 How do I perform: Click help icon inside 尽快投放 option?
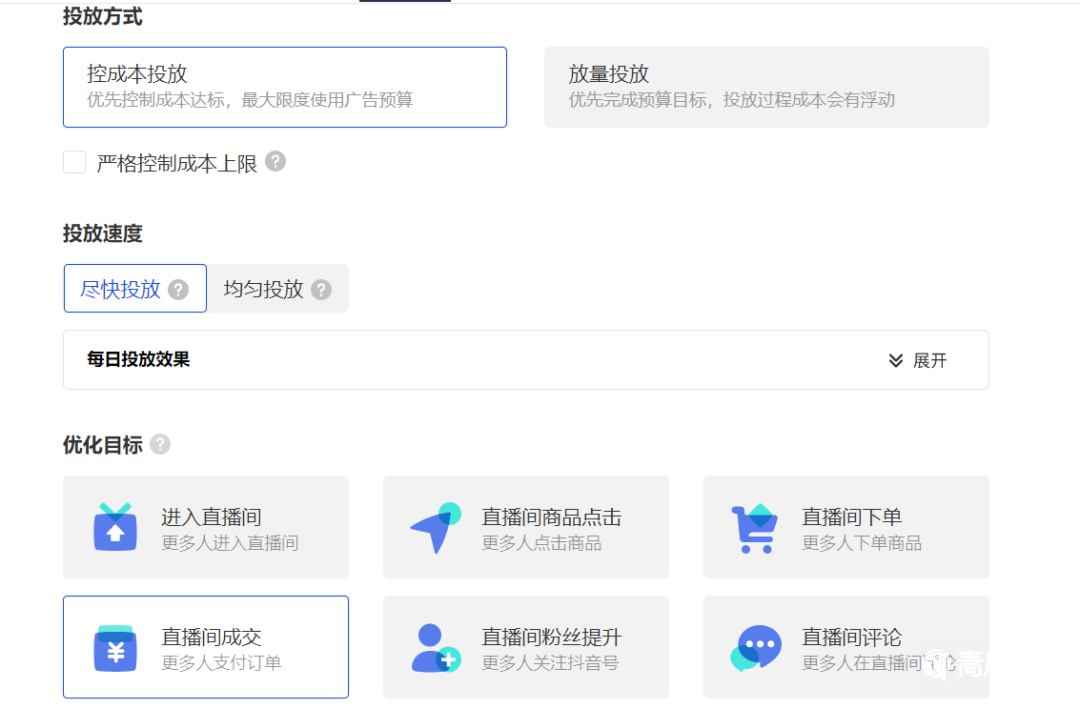tap(178, 290)
